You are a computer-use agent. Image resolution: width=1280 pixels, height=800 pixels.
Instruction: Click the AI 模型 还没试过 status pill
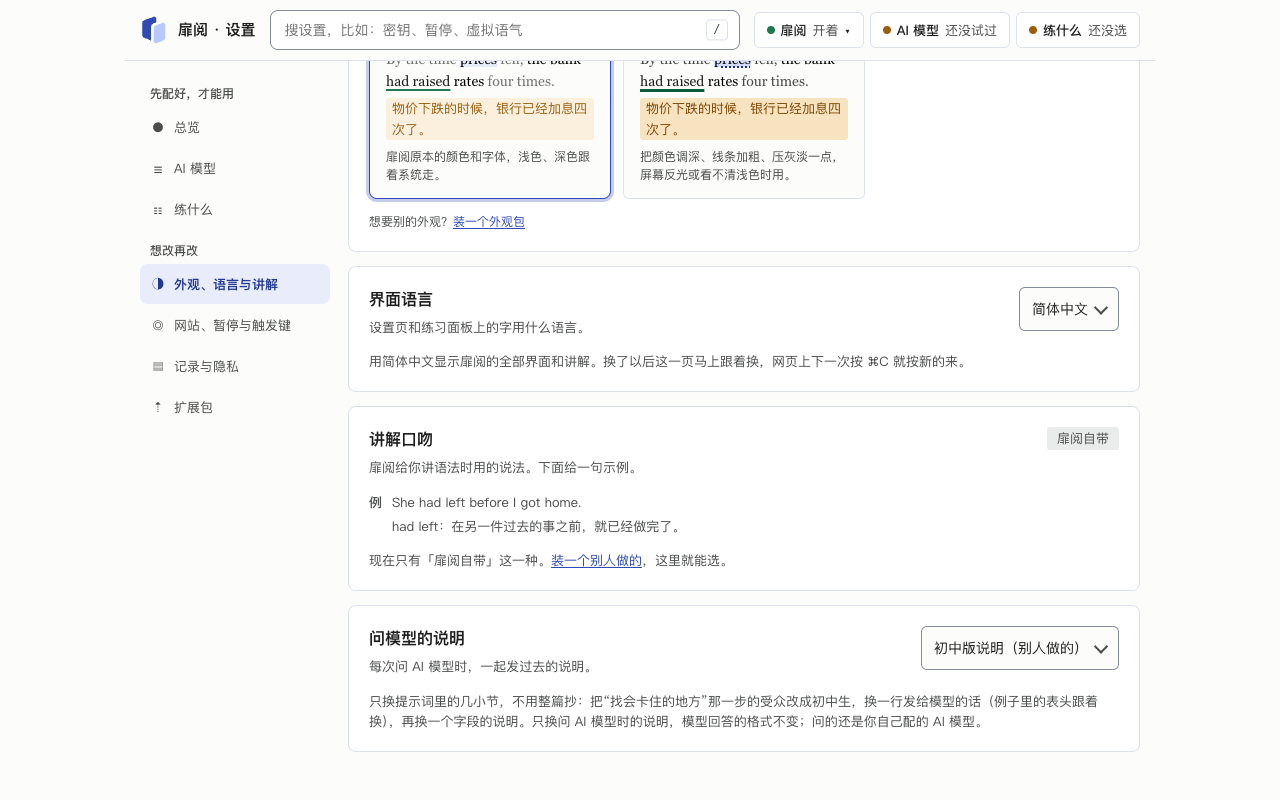pos(940,30)
